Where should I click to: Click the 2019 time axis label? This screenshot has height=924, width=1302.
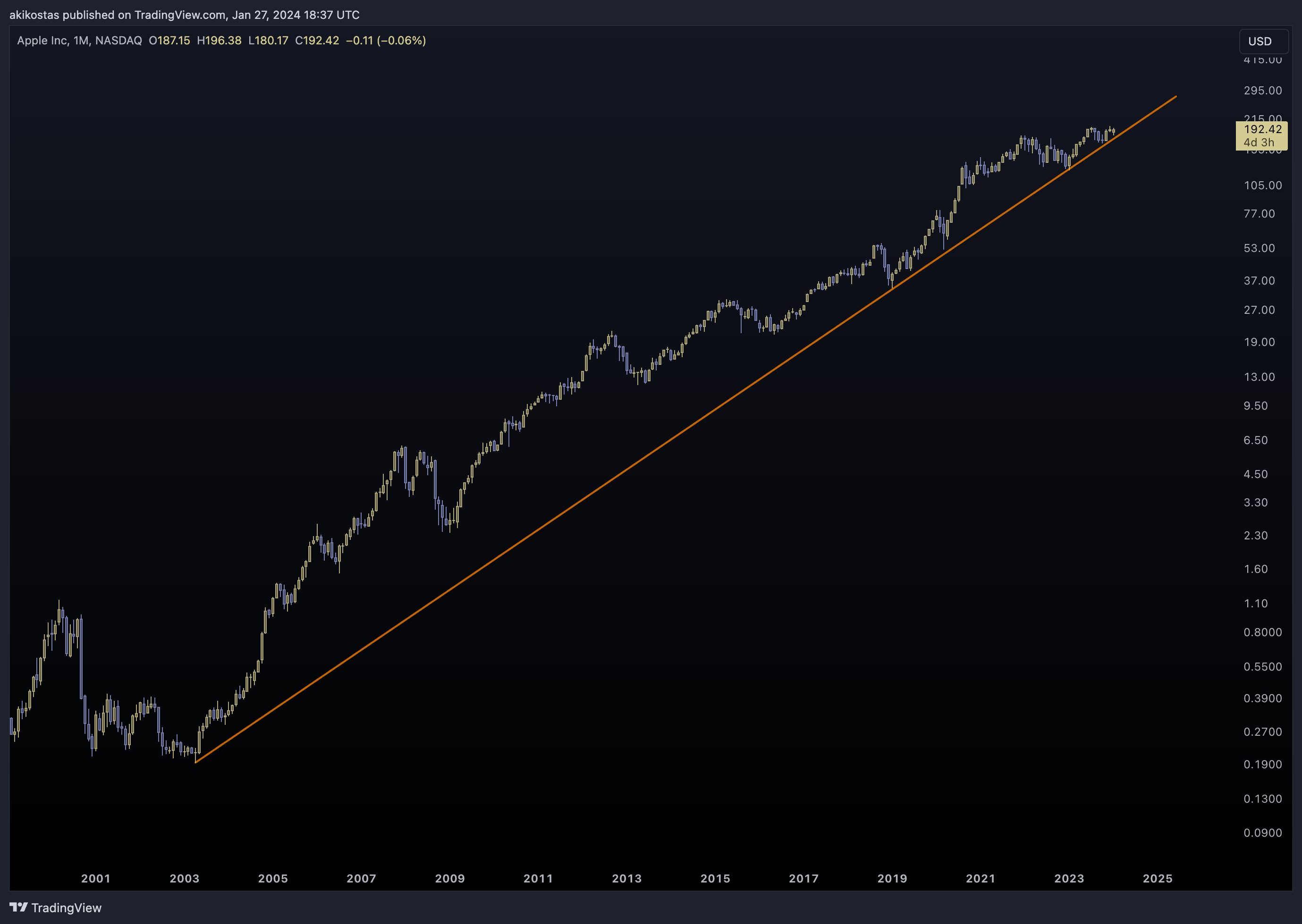tap(892, 878)
